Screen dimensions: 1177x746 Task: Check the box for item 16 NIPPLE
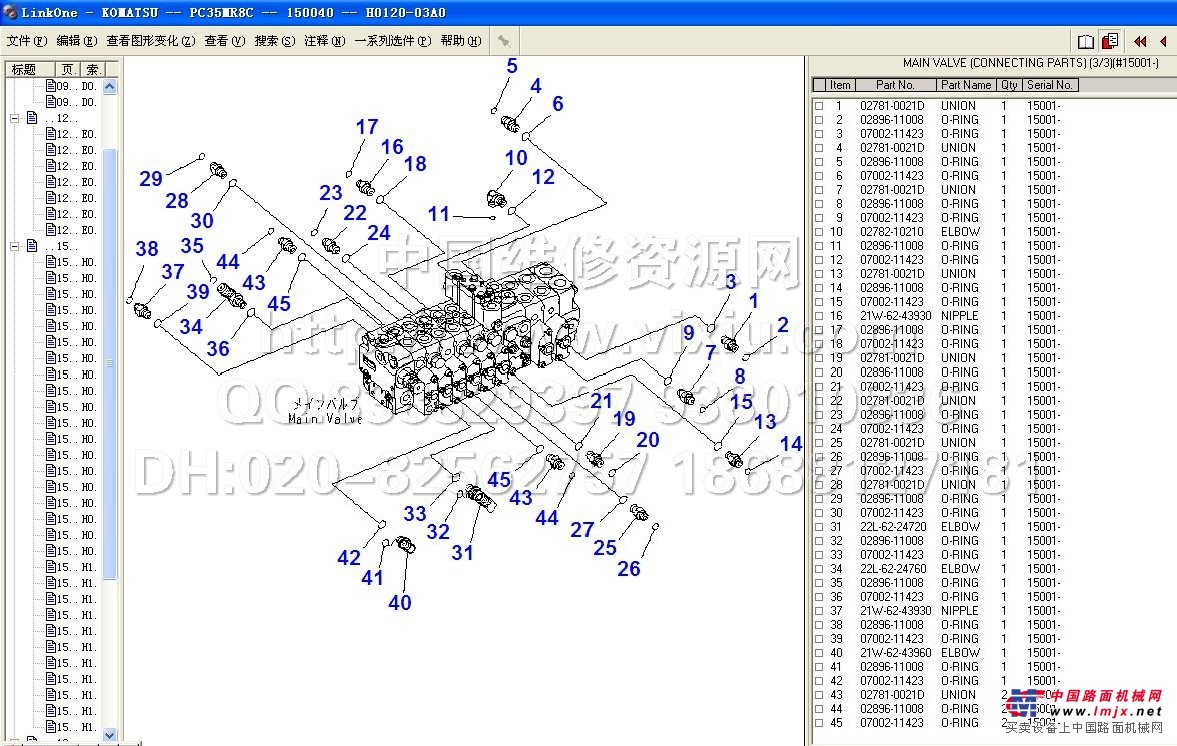point(819,317)
